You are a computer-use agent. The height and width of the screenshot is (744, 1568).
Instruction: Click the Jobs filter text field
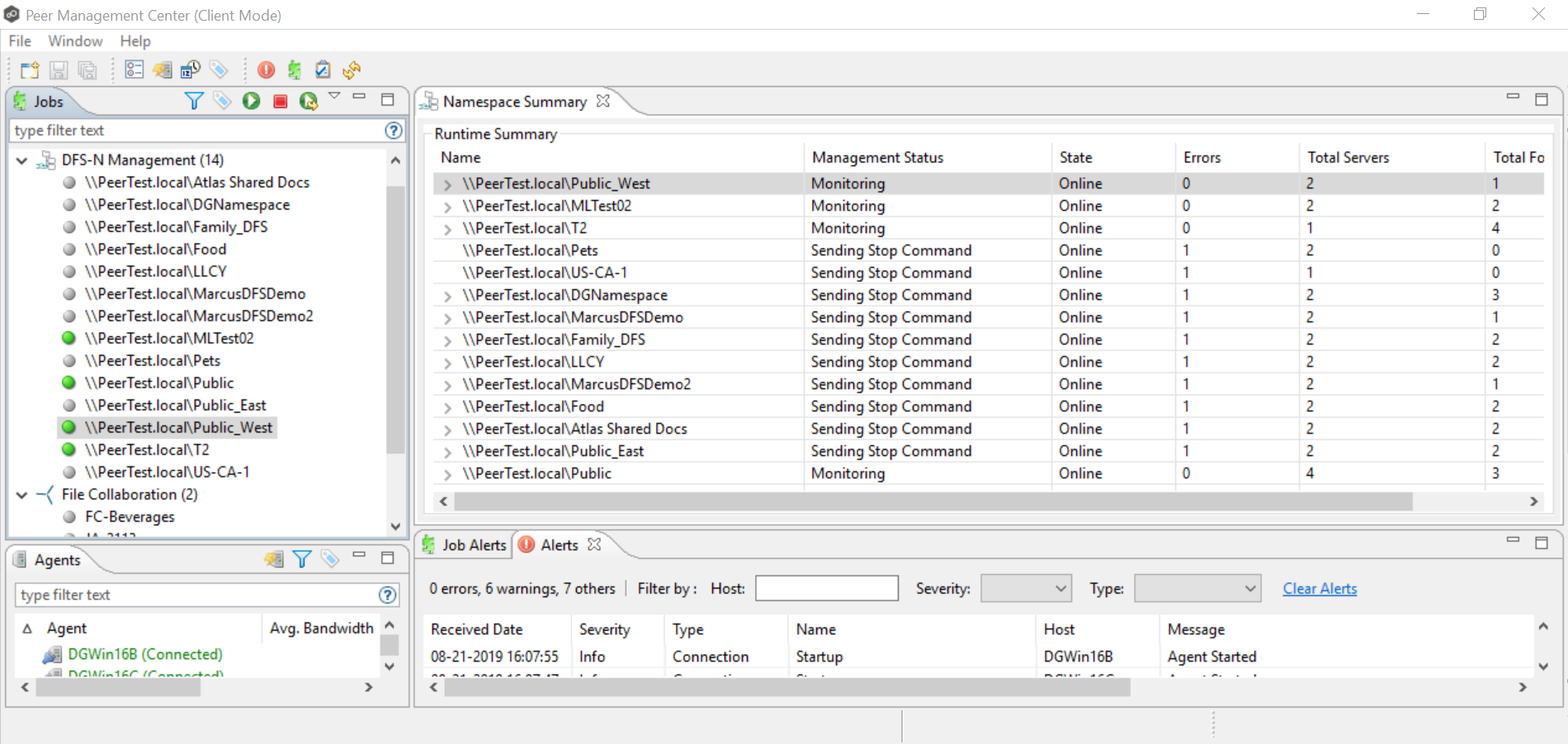(x=196, y=130)
